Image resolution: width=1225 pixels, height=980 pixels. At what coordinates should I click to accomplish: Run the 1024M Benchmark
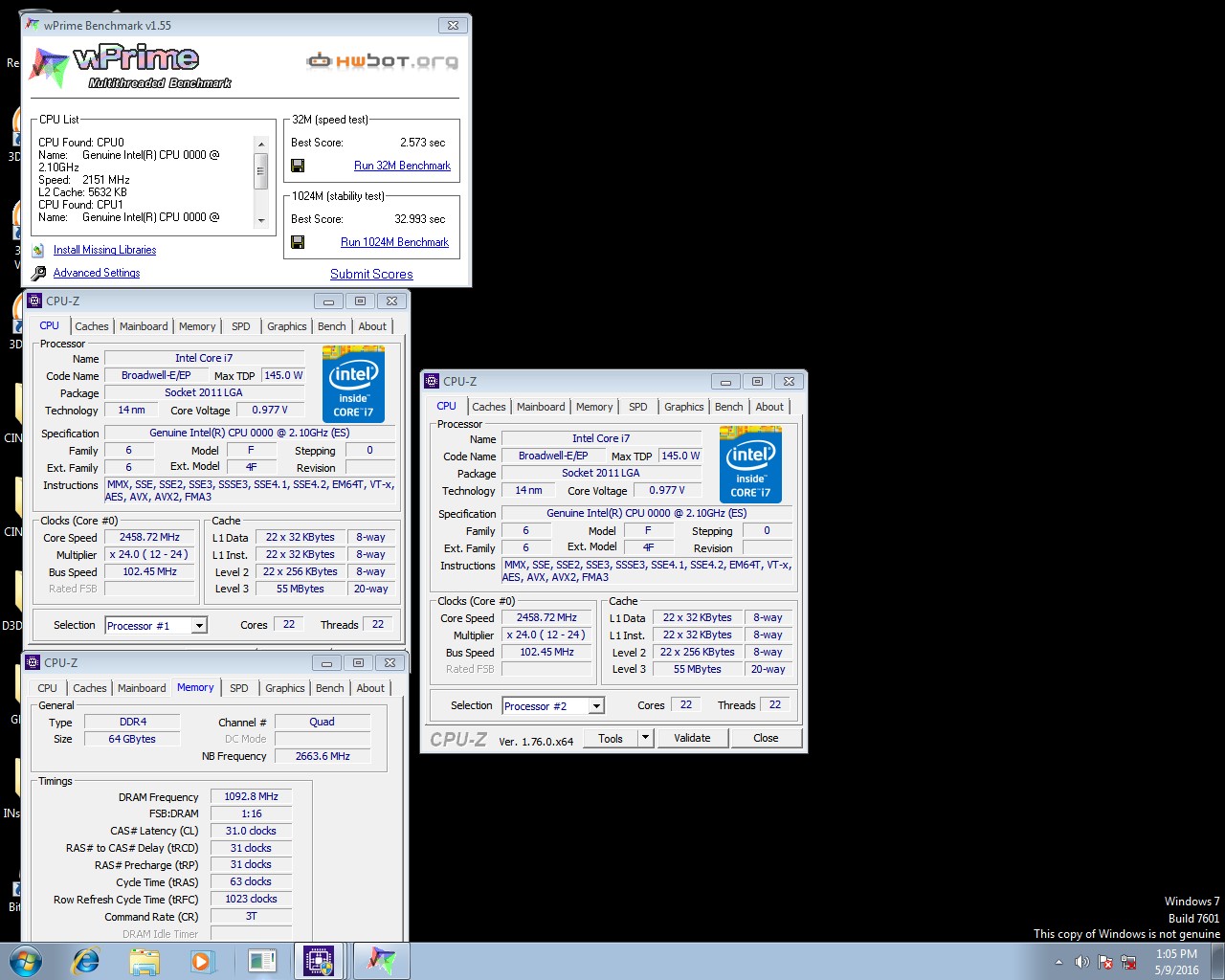[394, 242]
